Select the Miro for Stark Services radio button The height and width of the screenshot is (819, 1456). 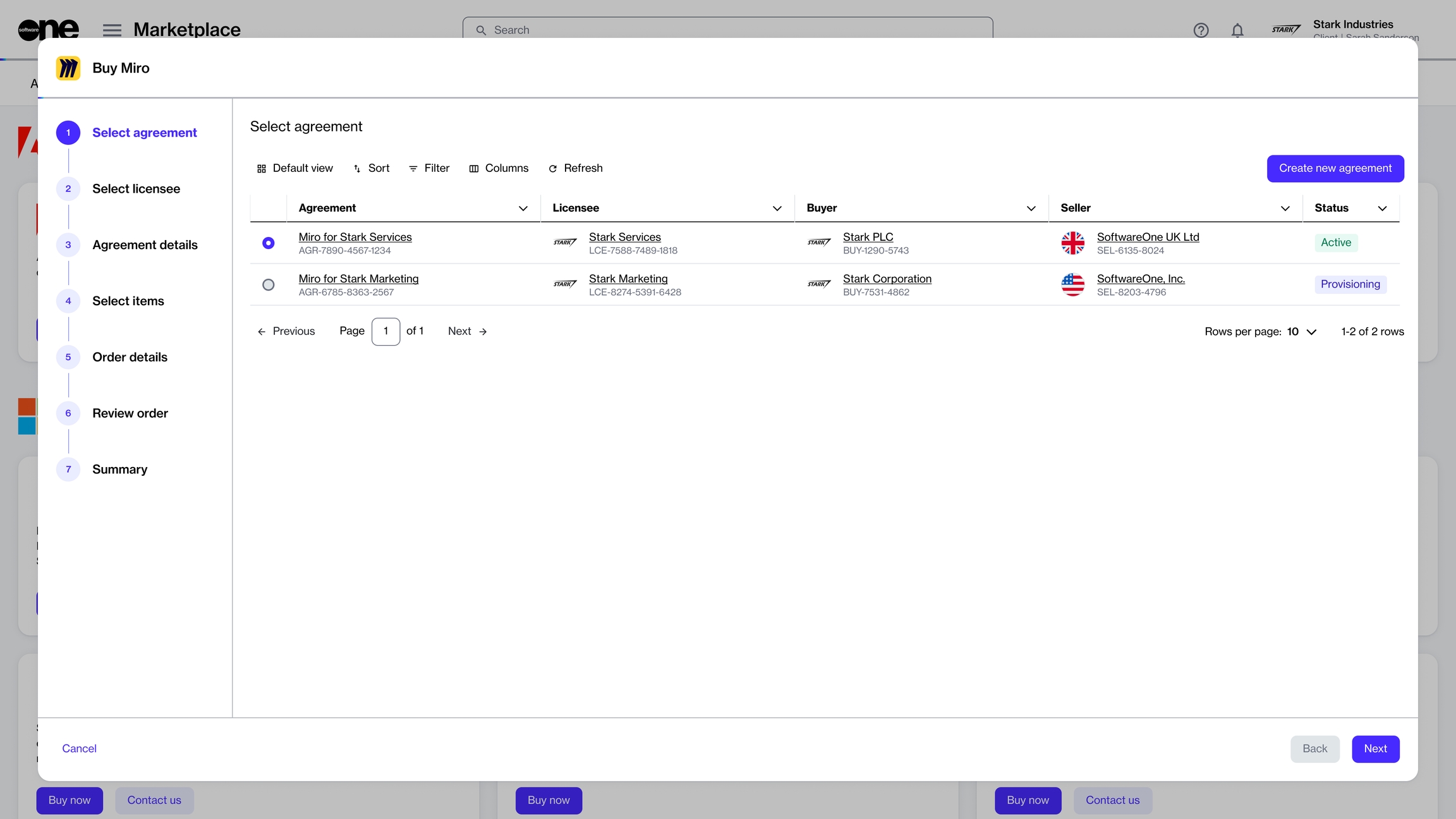(269, 243)
